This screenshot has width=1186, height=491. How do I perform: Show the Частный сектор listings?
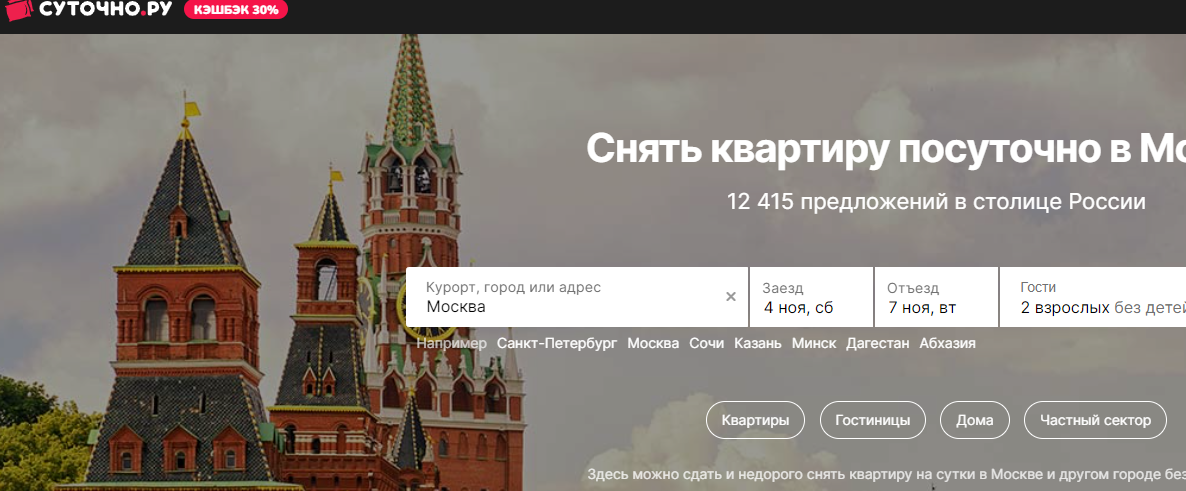pos(1095,420)
